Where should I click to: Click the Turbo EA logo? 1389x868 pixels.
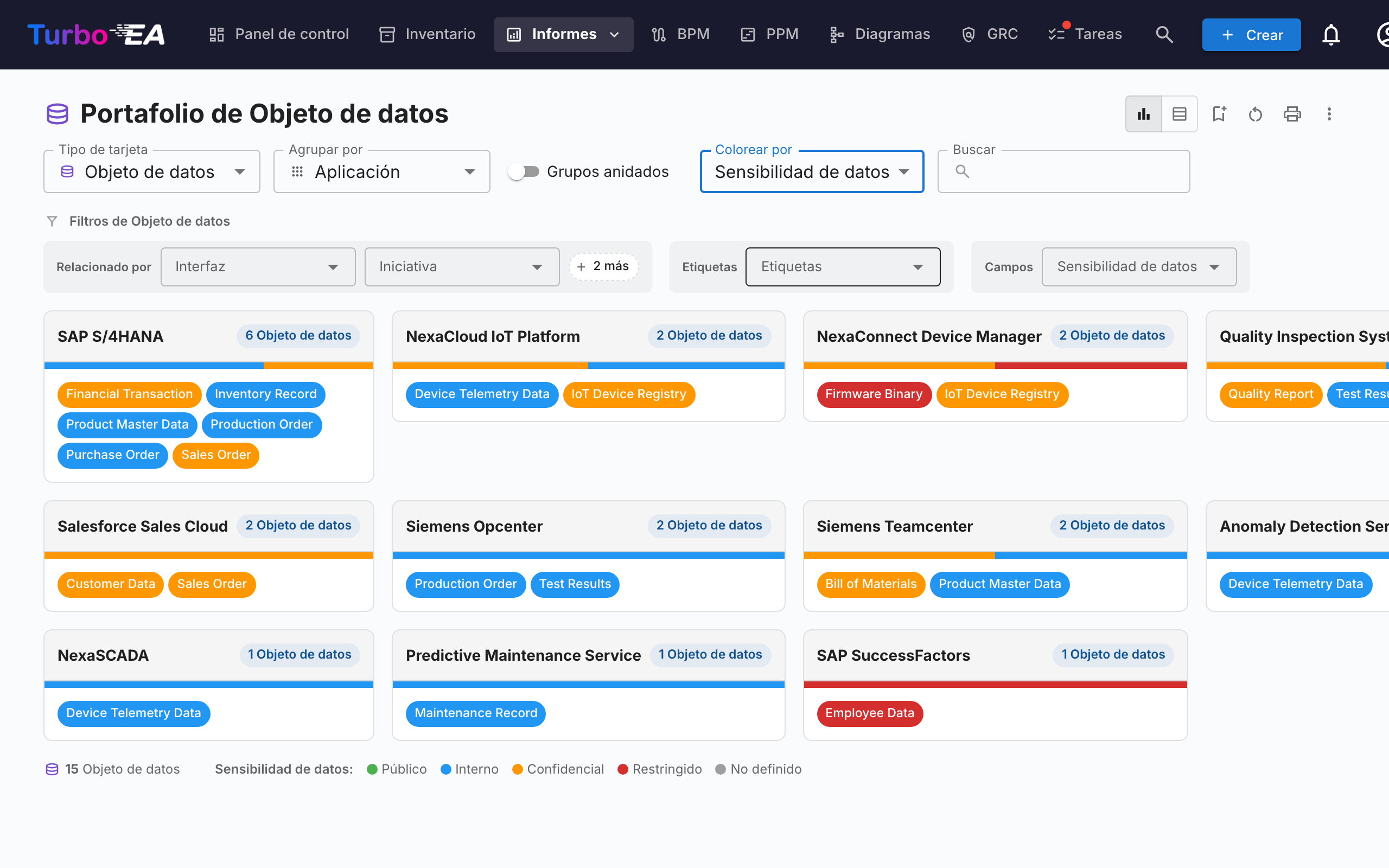click(97, 34)
